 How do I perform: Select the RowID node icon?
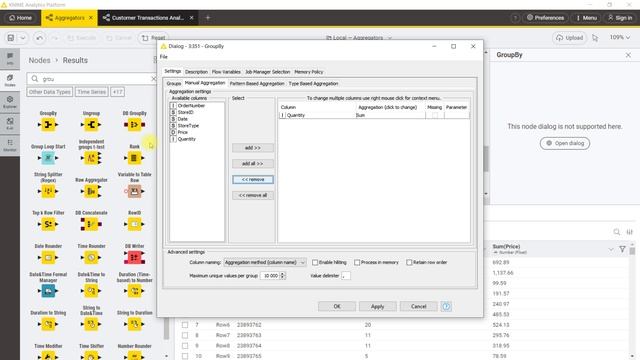(x=134, y=224)
